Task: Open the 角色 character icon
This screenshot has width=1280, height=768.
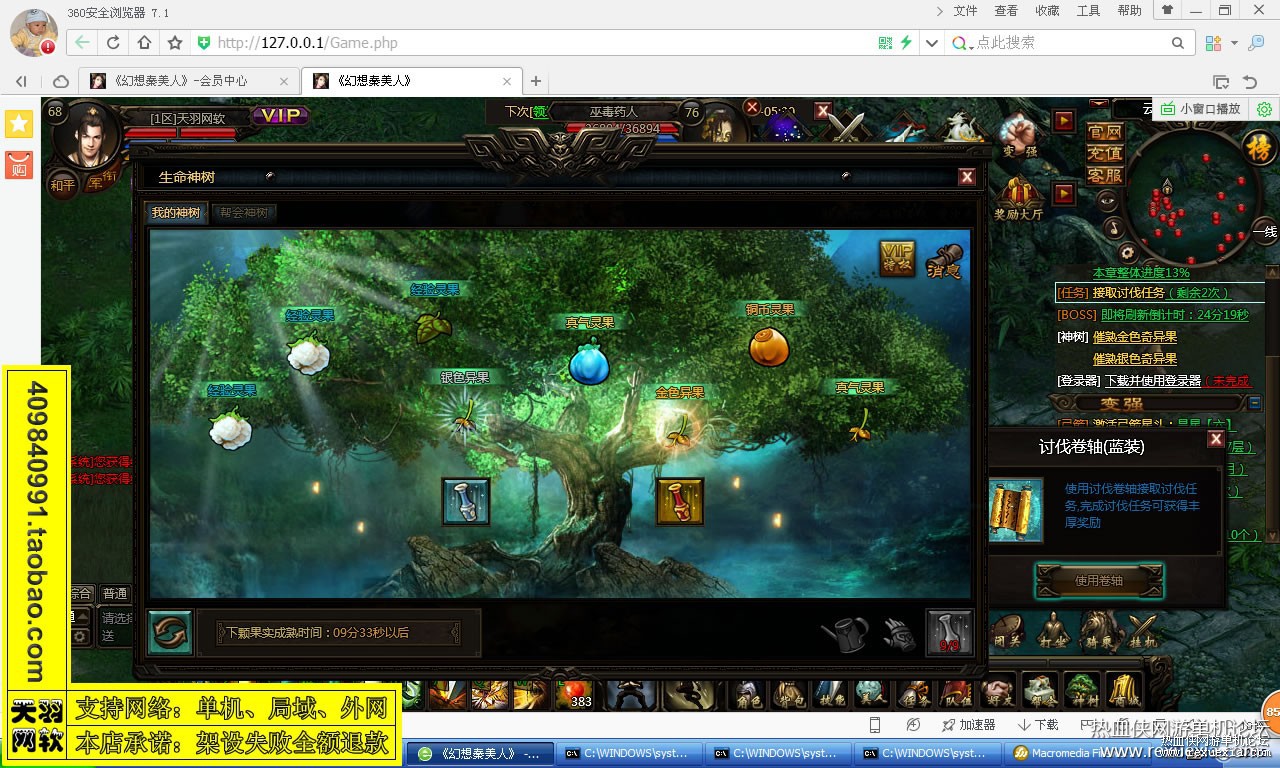Action: click(x=748, y=693)
